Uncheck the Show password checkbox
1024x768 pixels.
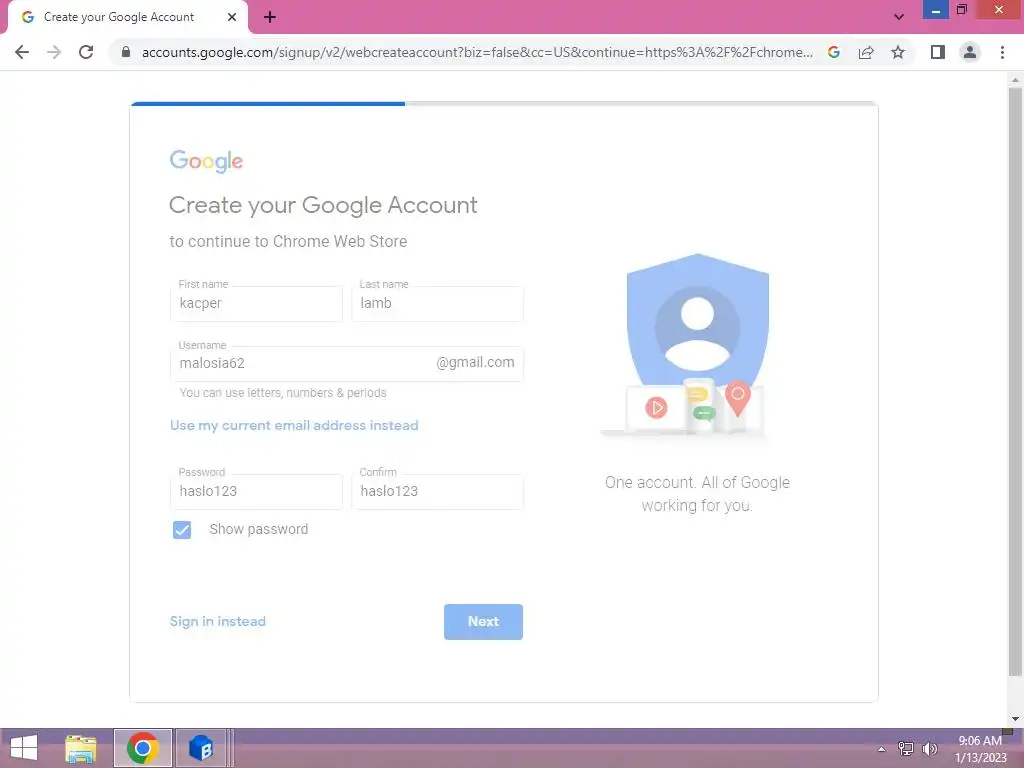click(182, 530)
